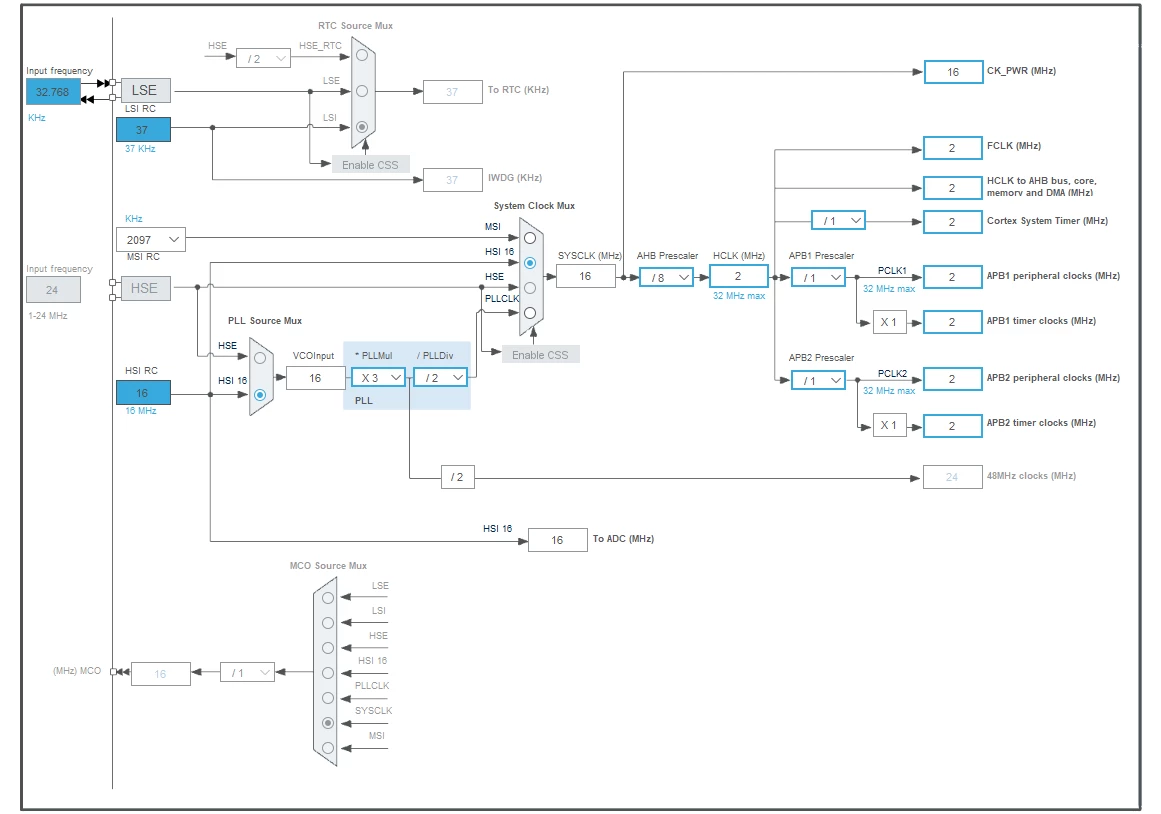Click the Cortex System Timer value field

tap(953, 222)
